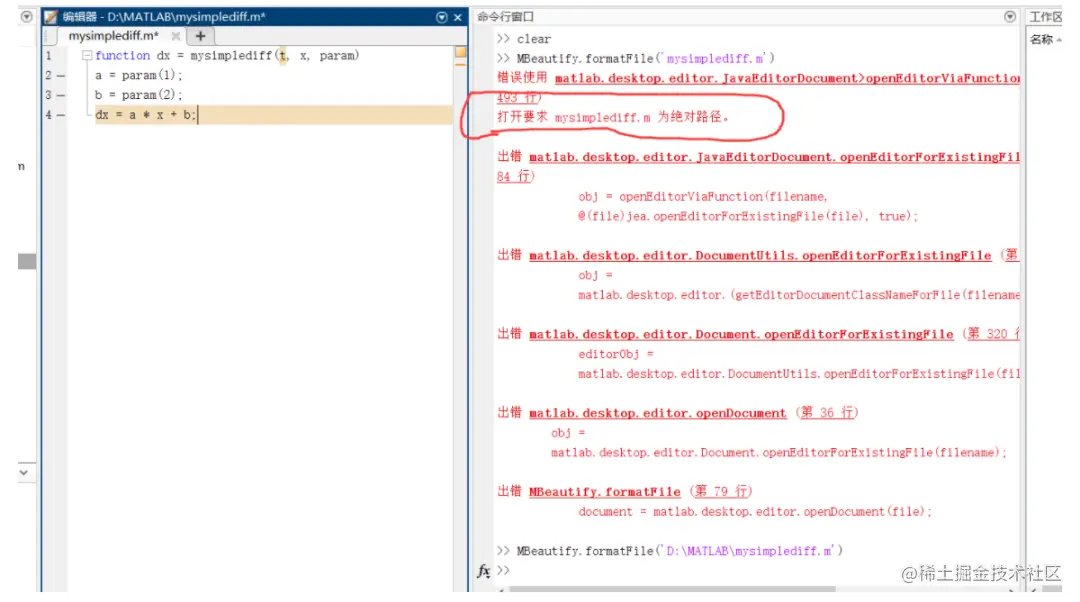The image size is (1080, 602).
Task: Set breakpoint at line 3 dash
Action: coord(61,95)
